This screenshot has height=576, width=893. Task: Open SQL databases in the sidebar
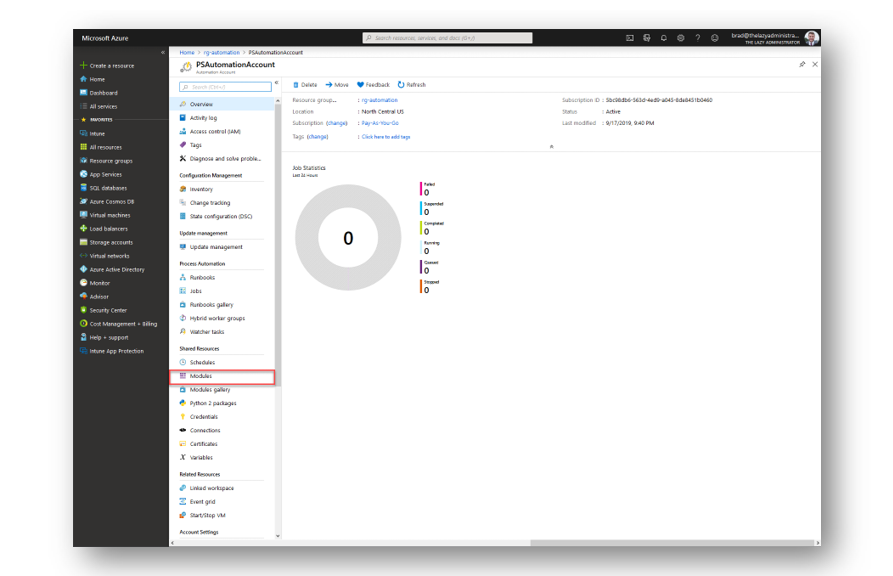click(103, 188)
